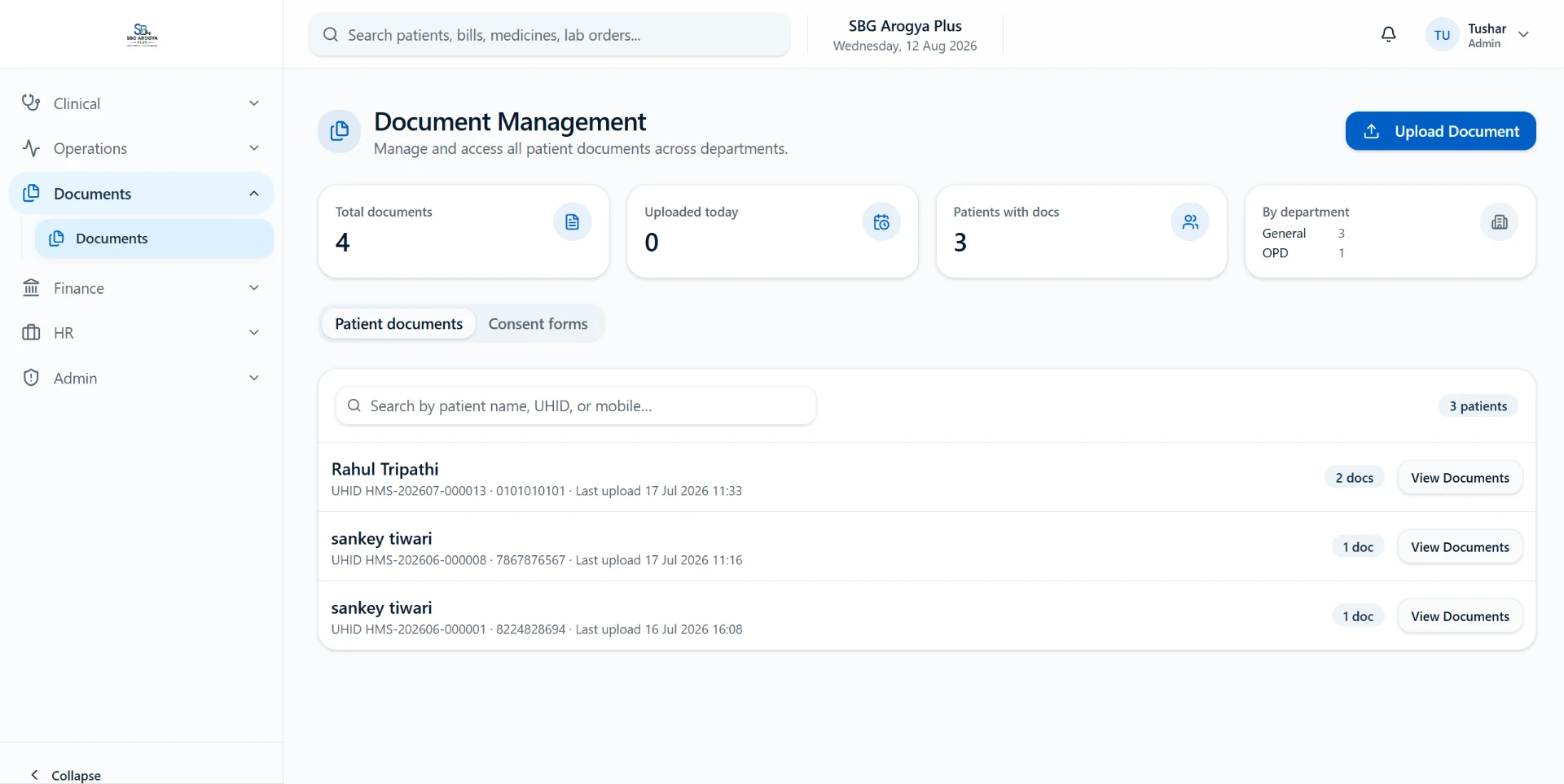Collapse the sidebar
1564x784 pixels.
(x=65, y=775)
